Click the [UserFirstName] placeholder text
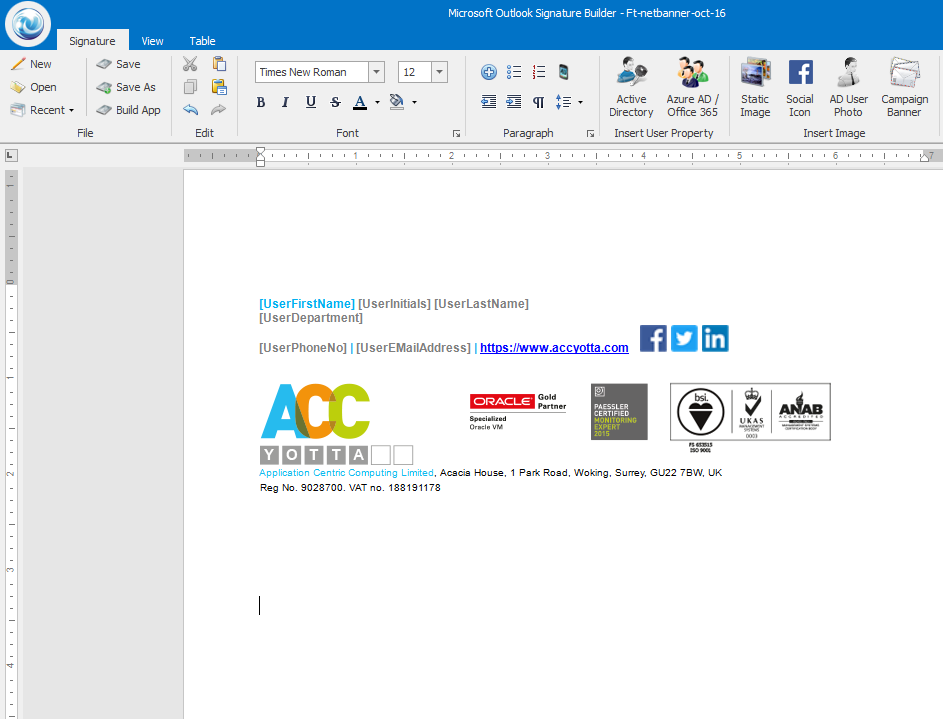This screenshot has width=943, height=719. point(307,304)
